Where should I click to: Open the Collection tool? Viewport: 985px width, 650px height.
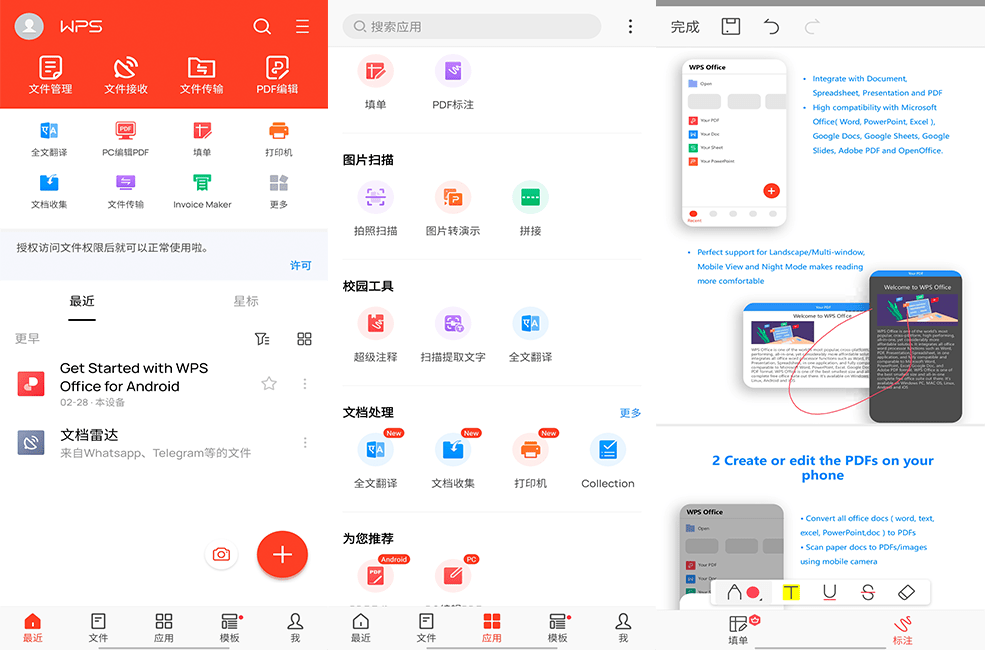click(607, 461)
